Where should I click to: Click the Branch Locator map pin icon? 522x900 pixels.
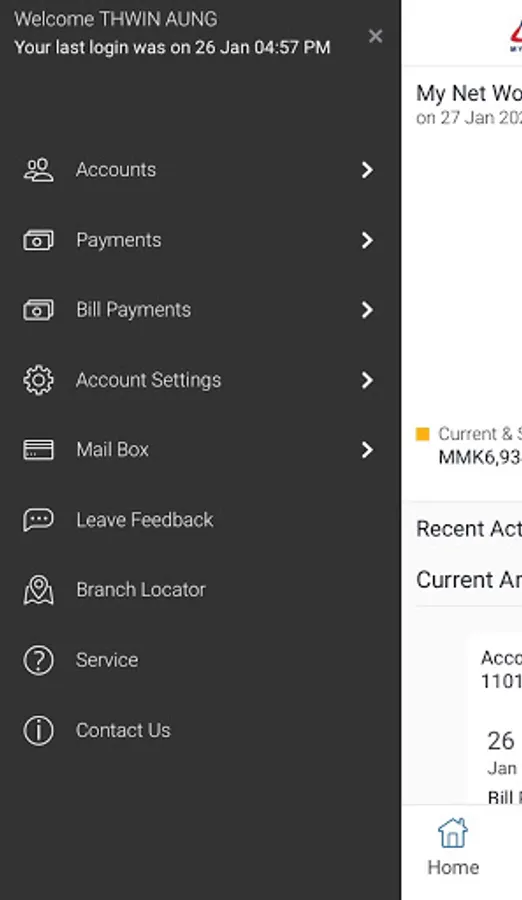(38, 590)
